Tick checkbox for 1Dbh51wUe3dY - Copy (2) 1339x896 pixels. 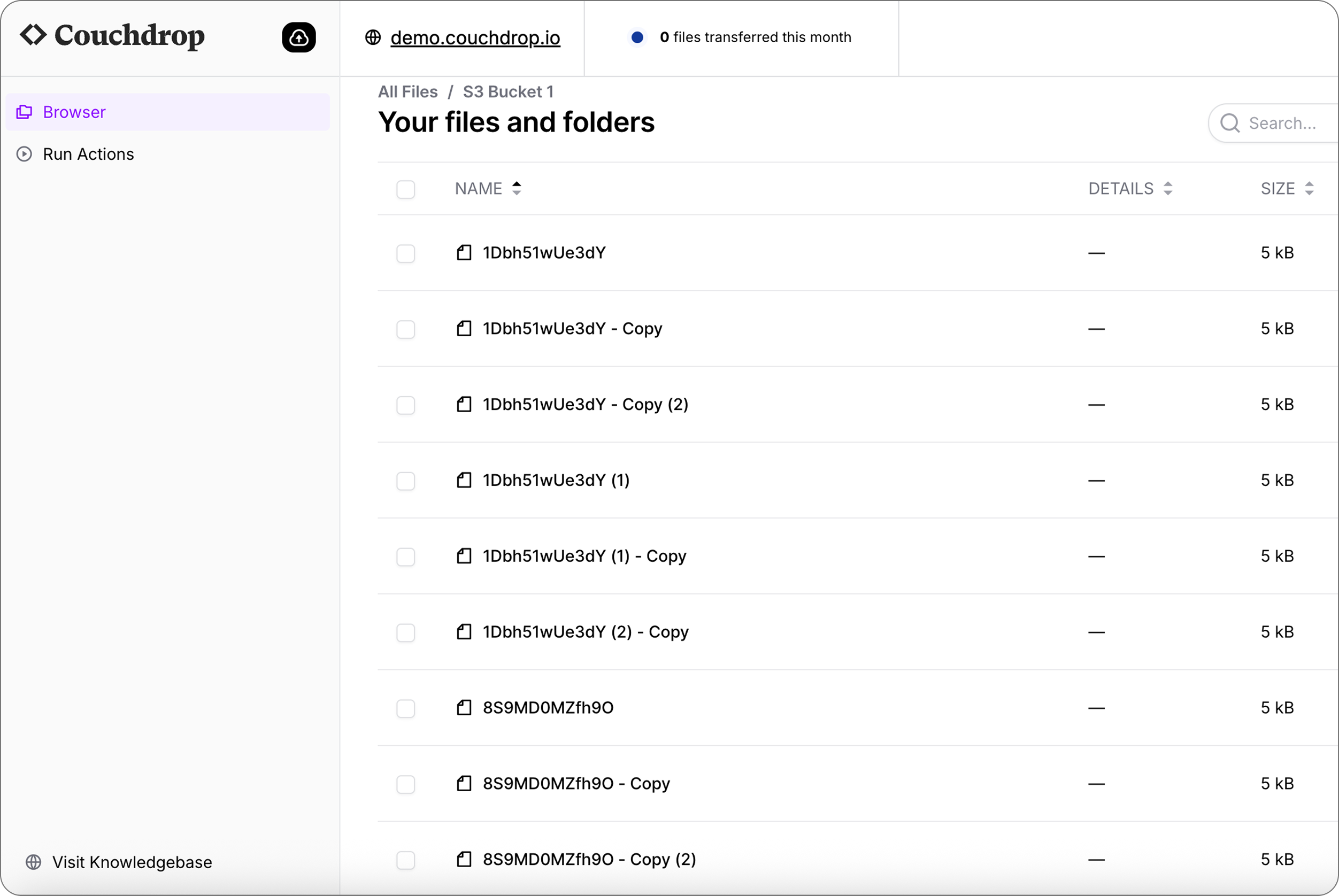pos(406,405)
